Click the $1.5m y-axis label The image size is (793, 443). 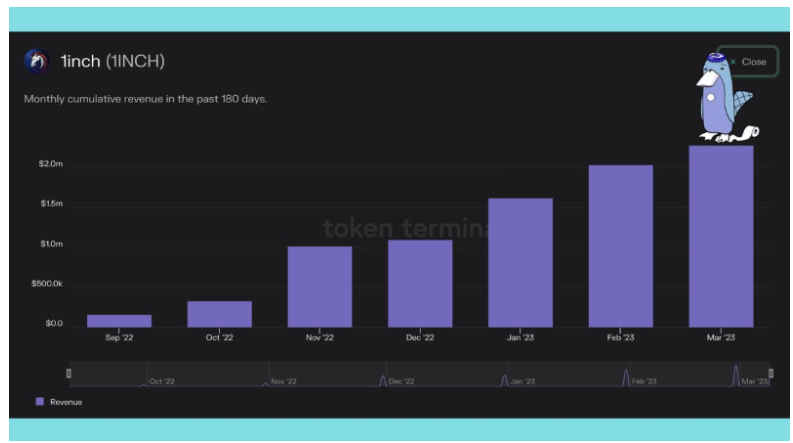[52, 204]
